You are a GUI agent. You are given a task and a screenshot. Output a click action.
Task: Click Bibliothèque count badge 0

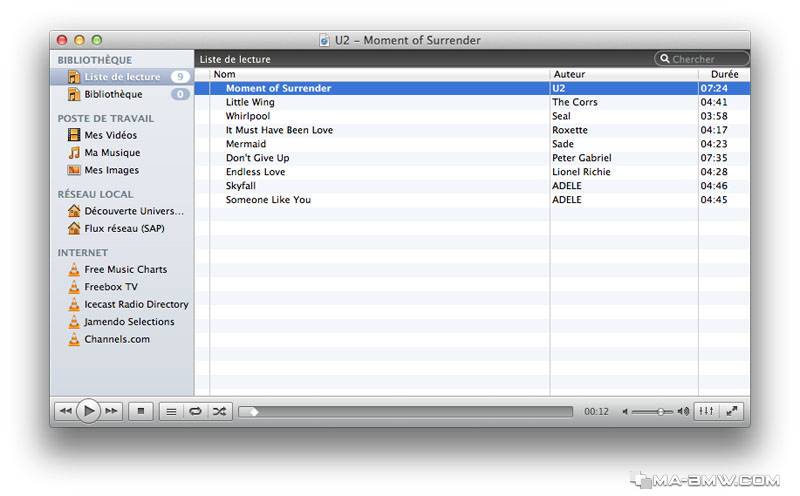pyautogui.click(x=180, y=94)
